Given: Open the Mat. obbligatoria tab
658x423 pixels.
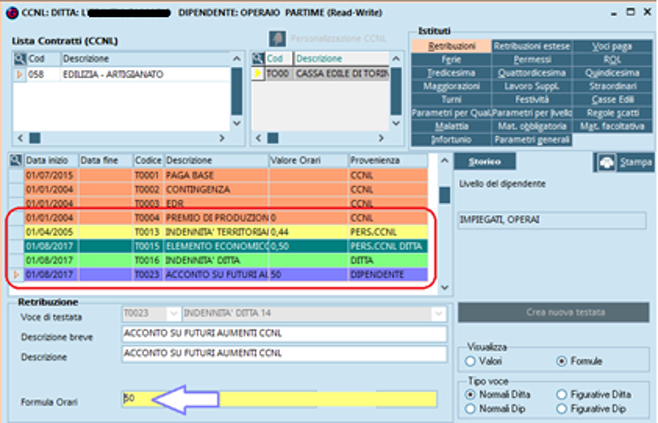Looking at the screenshot, I should point(532,126).
